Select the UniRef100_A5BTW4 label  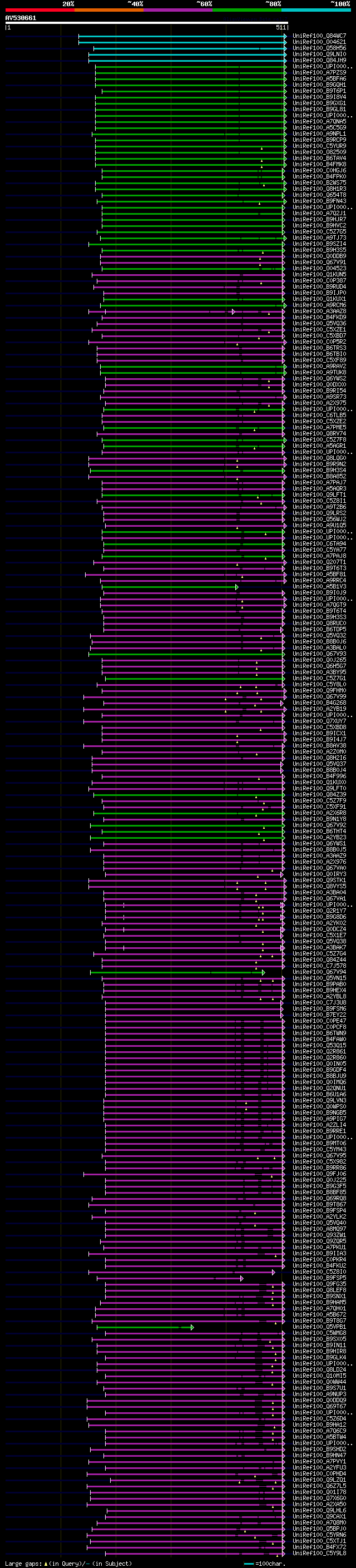(x=319, y=1437)
